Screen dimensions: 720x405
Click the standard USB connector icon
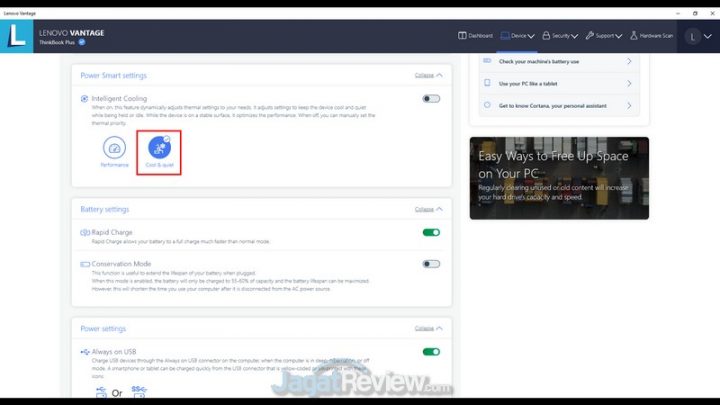coord(101,392)
